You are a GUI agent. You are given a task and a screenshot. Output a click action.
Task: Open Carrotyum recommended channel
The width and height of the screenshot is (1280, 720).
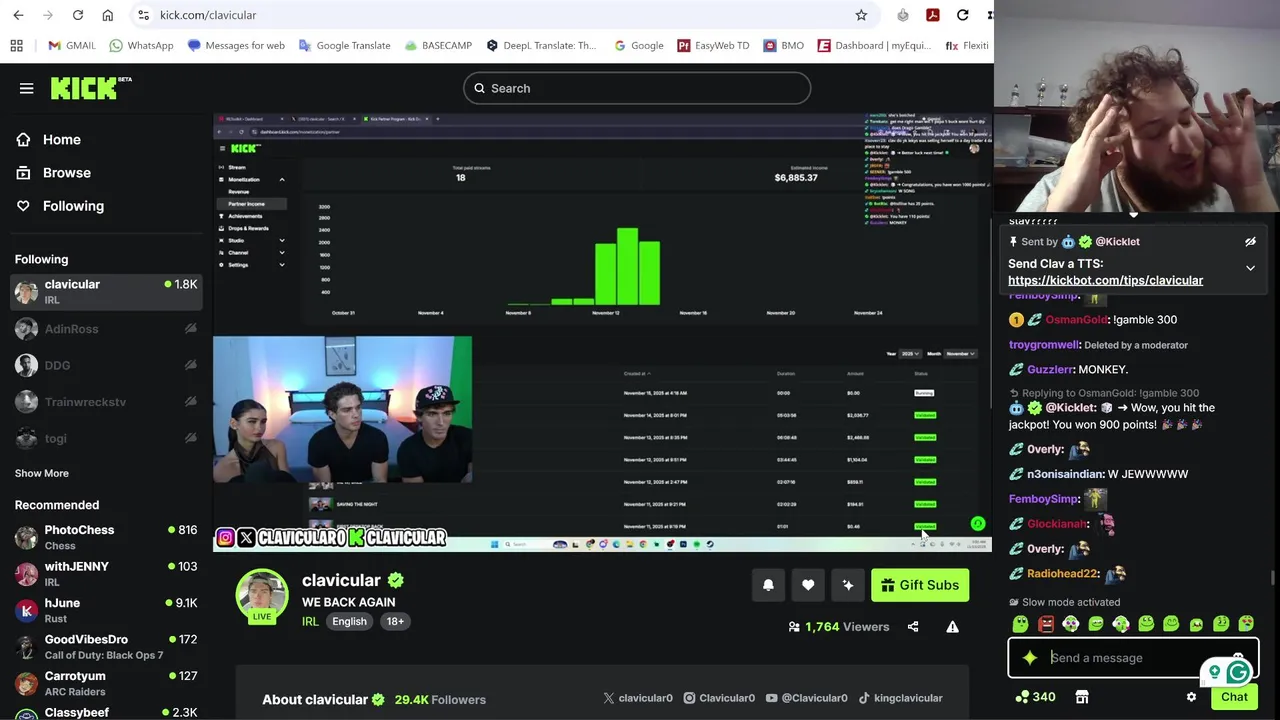pyautogui.click(x=106, y=683)
